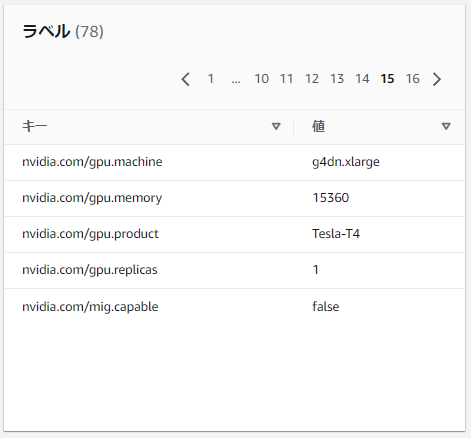
Task: Click the Tesla-T4 value
Action: tap(336, 234)
